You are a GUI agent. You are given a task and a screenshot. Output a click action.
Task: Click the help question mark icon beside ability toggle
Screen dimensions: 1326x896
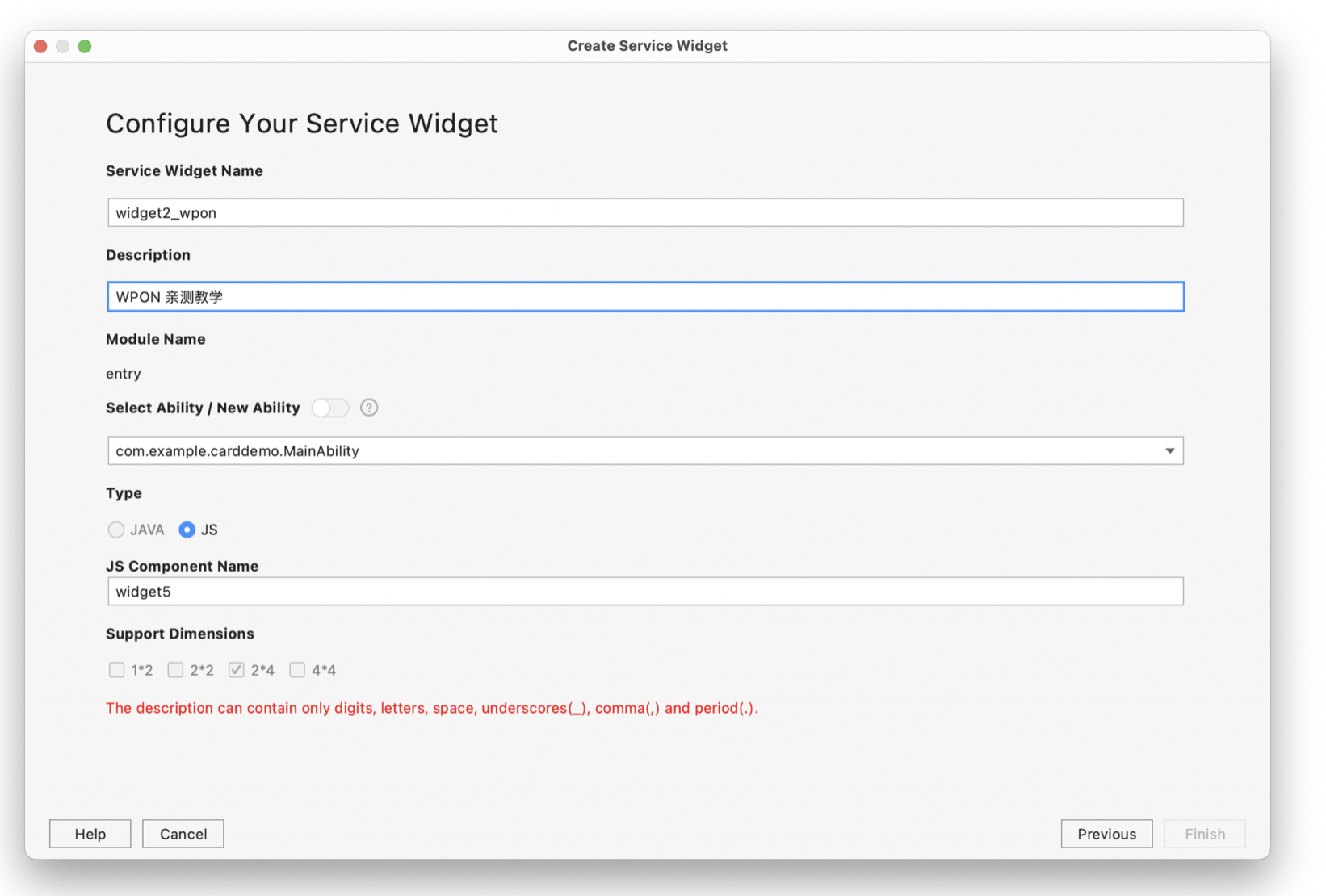click(369, 408)
